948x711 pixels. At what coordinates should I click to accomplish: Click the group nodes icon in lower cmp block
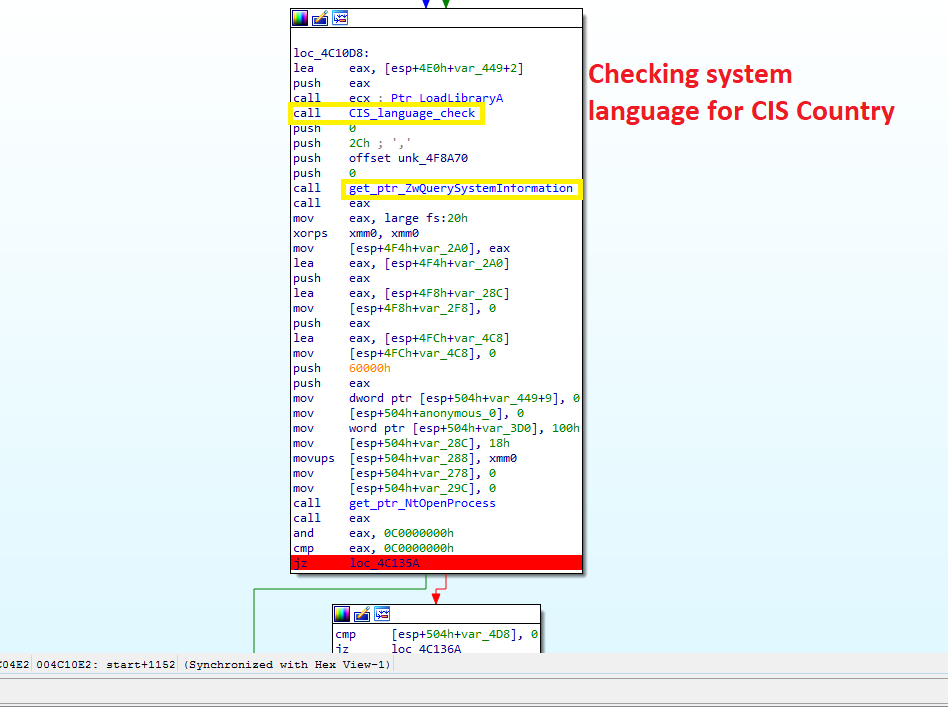[381, 614]
